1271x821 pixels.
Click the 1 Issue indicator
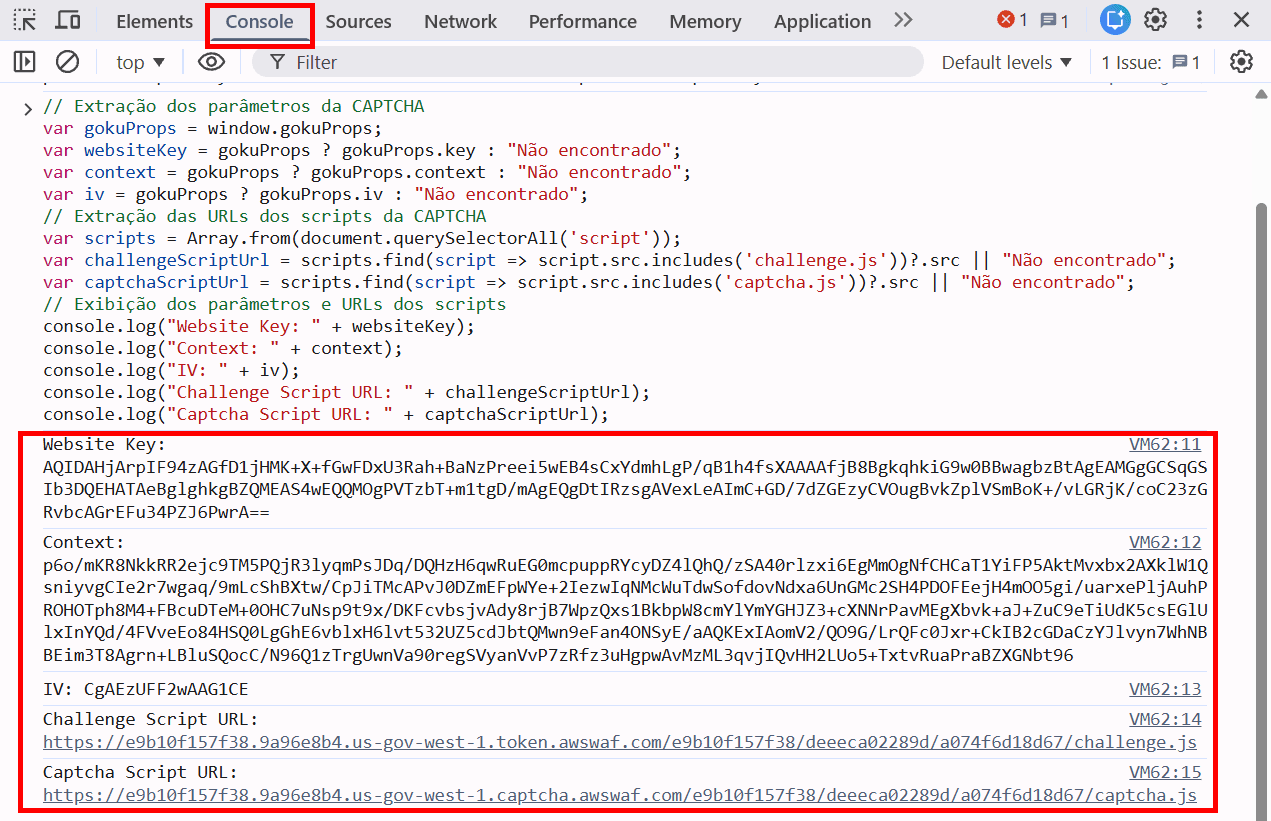point(1151,62)
